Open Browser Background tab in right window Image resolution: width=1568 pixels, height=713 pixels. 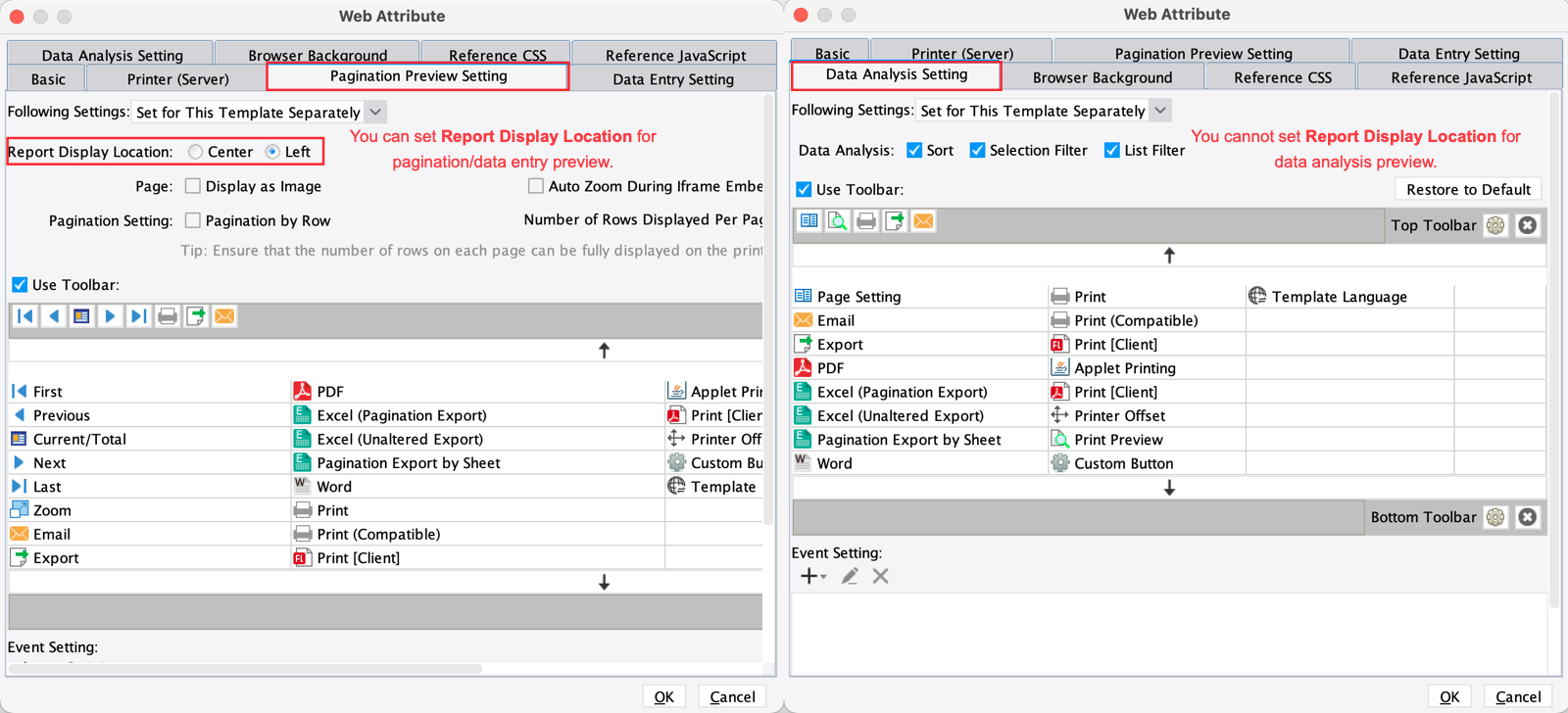[x=1102, y=77]
